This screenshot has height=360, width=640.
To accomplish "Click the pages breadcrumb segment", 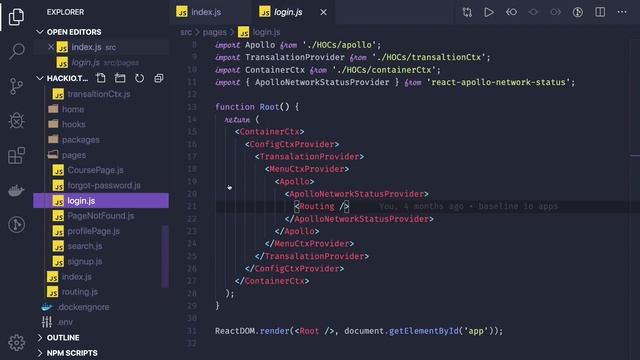I will tap(214, 32).
